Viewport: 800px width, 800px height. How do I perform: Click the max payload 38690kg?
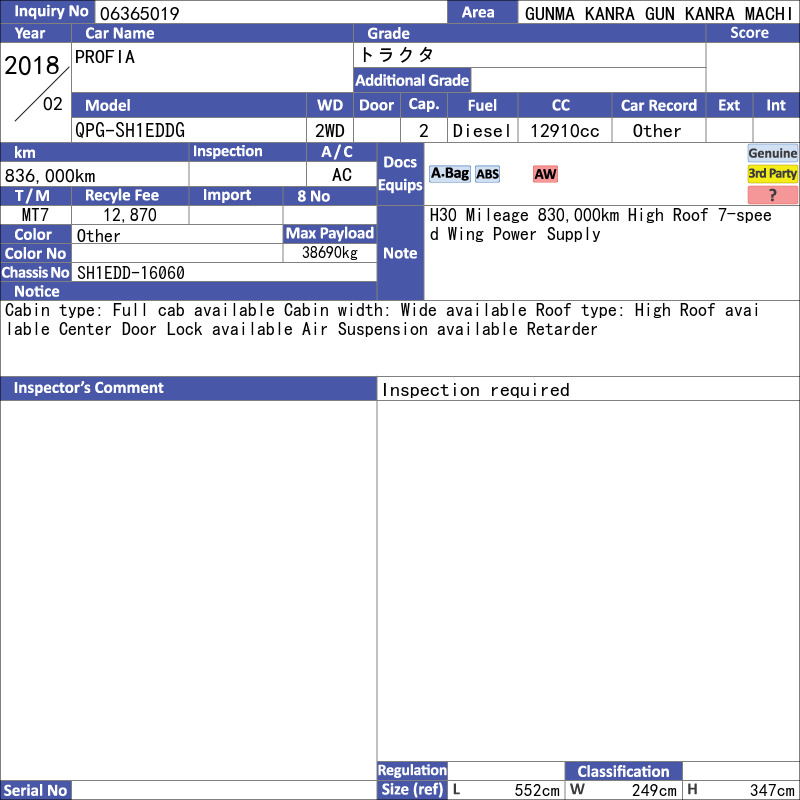(330, 253)
